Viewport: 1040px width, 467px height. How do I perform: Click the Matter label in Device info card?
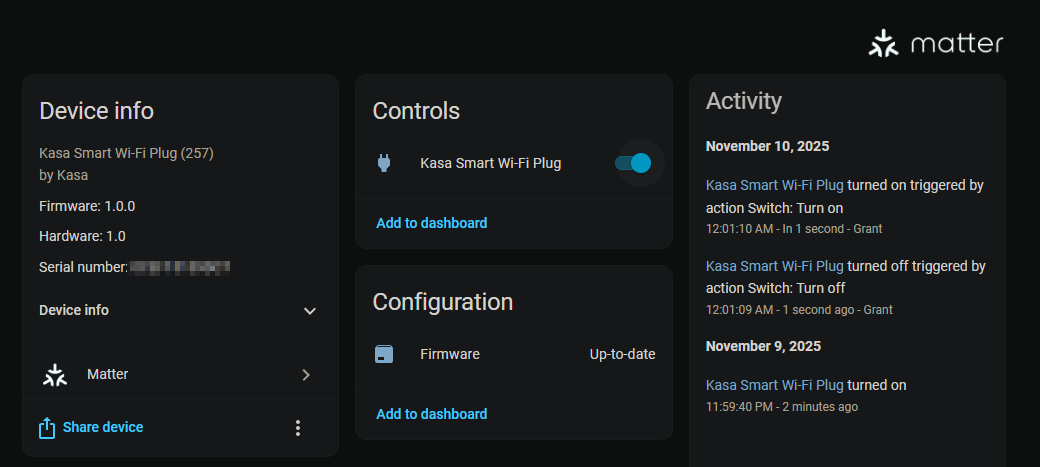pos(107,374)
